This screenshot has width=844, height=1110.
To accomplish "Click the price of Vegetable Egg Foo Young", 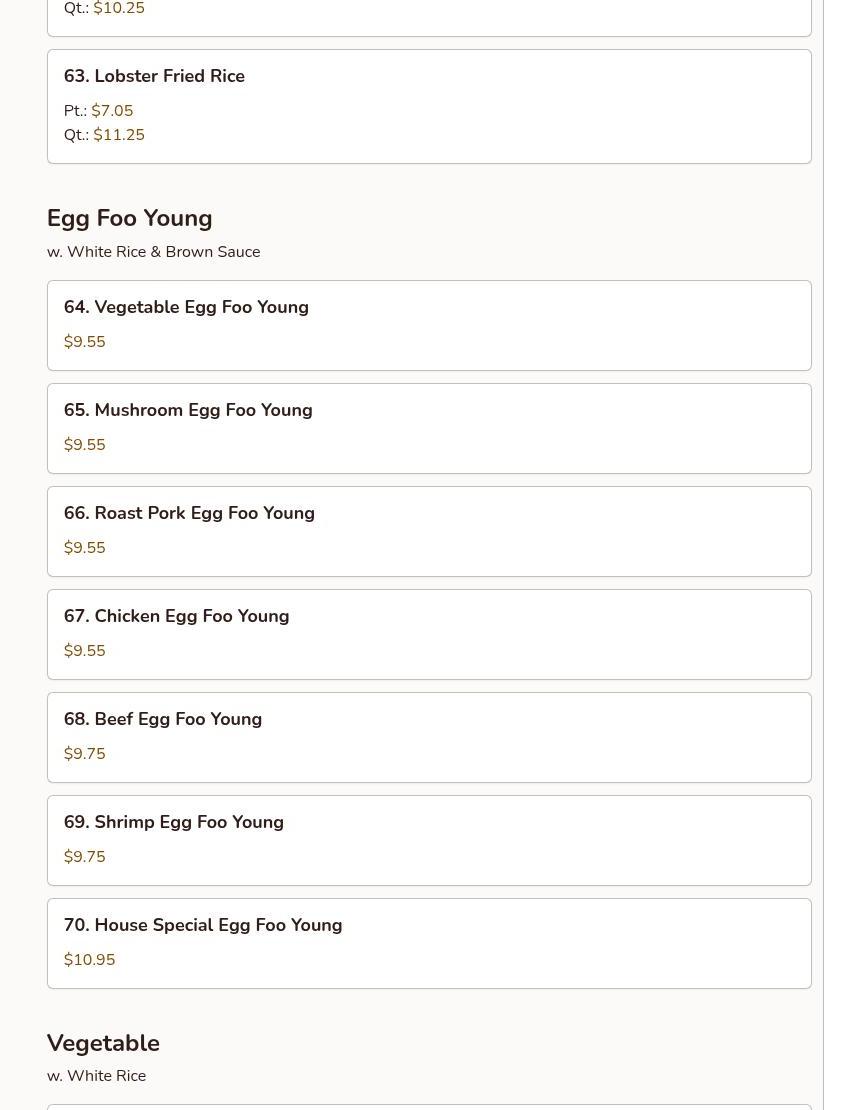I will click(x=85, y=342).
